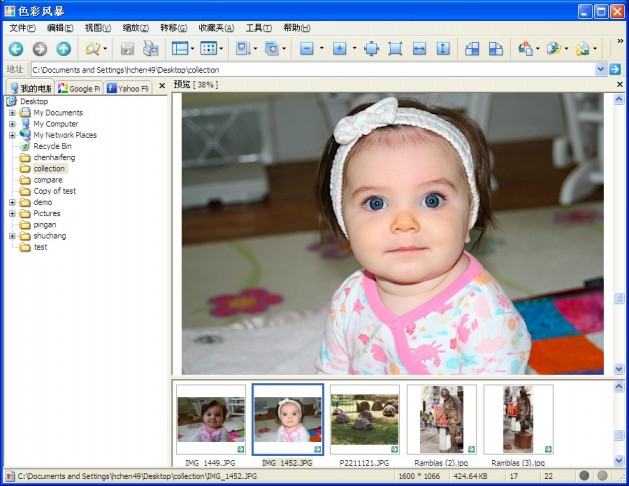
Task: Open the 工具(T) menu
Action: click(258, 28)
